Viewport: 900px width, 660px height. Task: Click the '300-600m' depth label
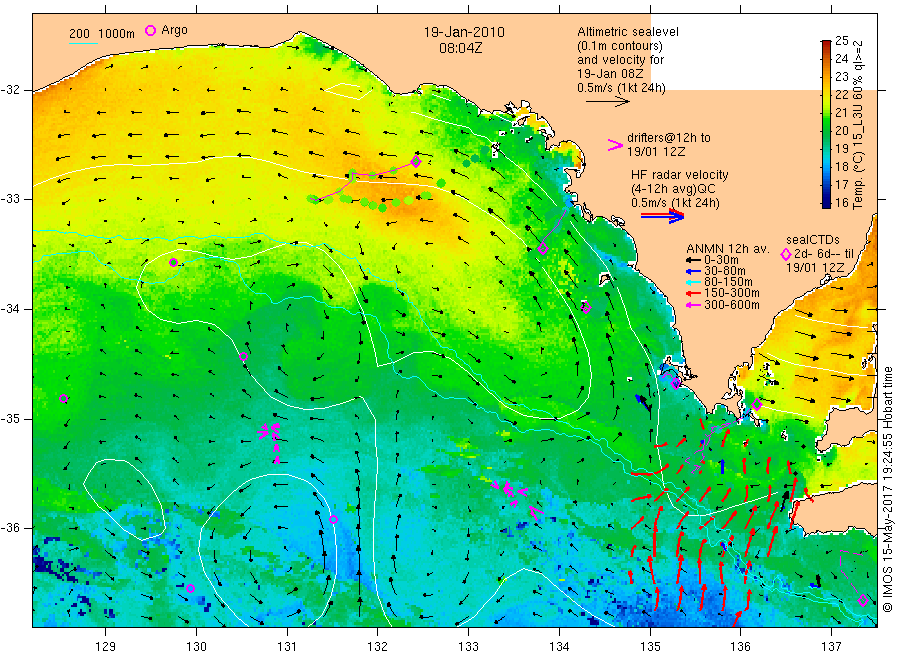coord(732,305)
